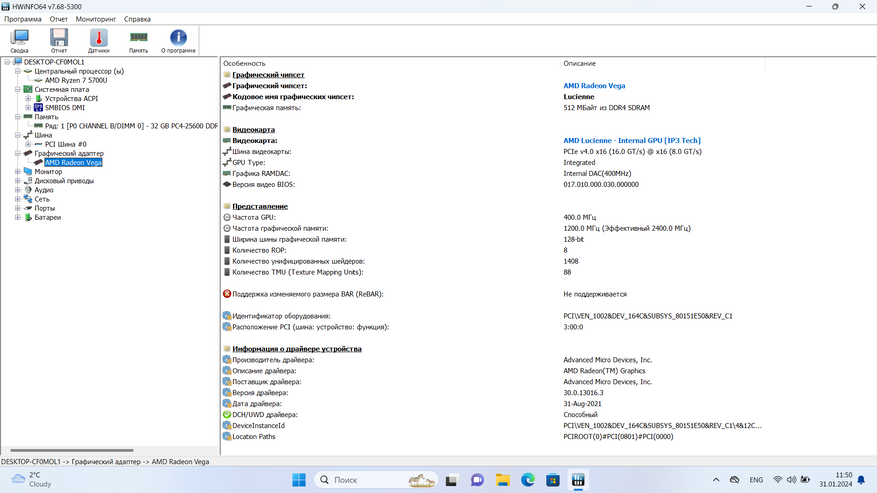Open the clock showing 11:50
877x493 pixels.
point(836,480)
